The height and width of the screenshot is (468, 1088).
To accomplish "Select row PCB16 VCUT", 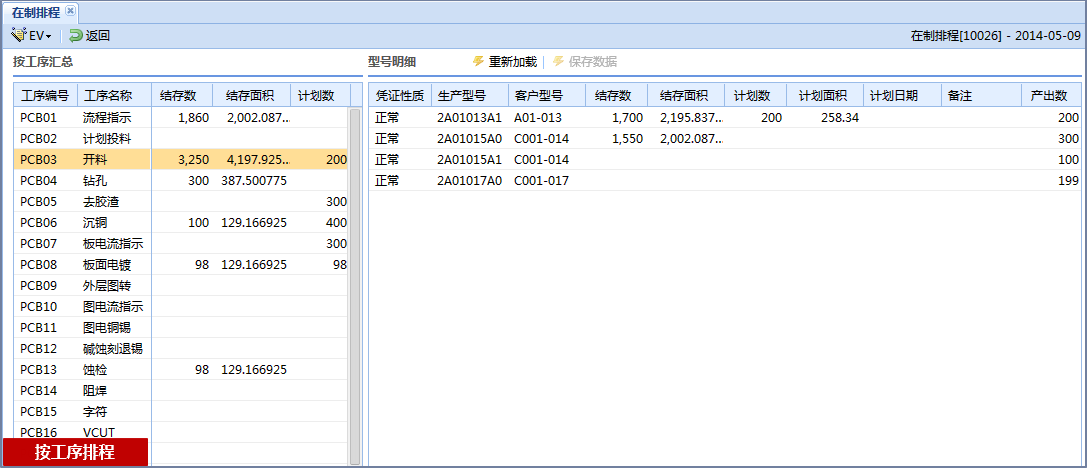I will [182, 432].
